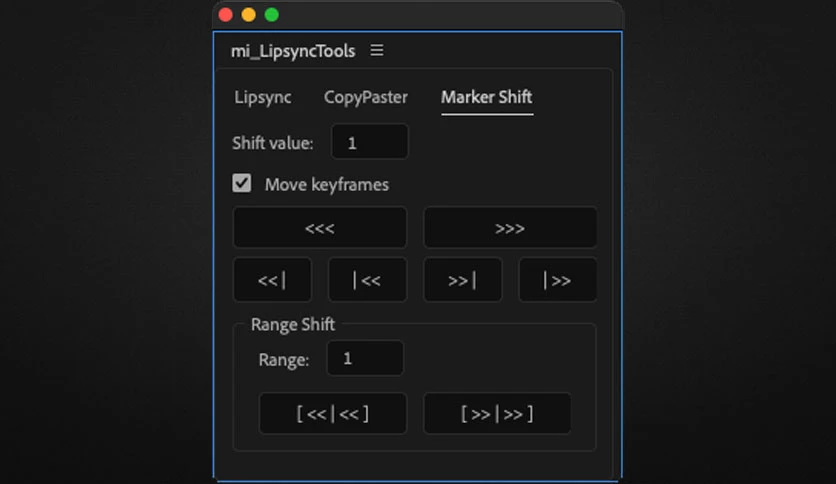Click the <<< shift left button
836x484 pixels.
[320, 228]
